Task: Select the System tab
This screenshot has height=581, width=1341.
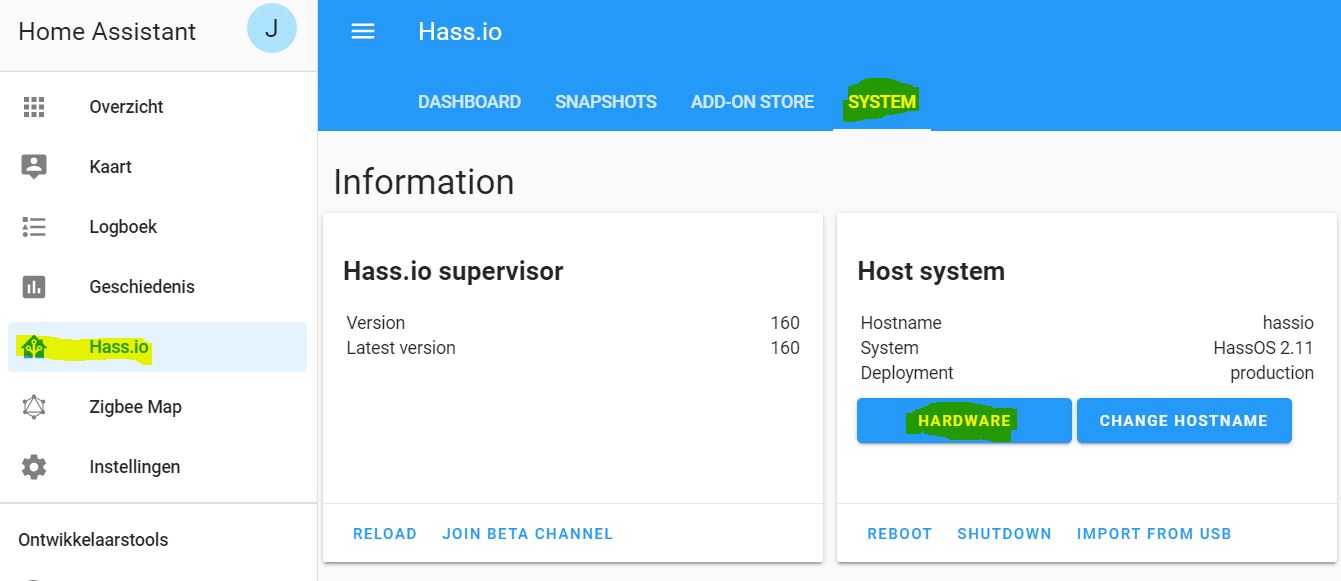Action: coord(881,102)
